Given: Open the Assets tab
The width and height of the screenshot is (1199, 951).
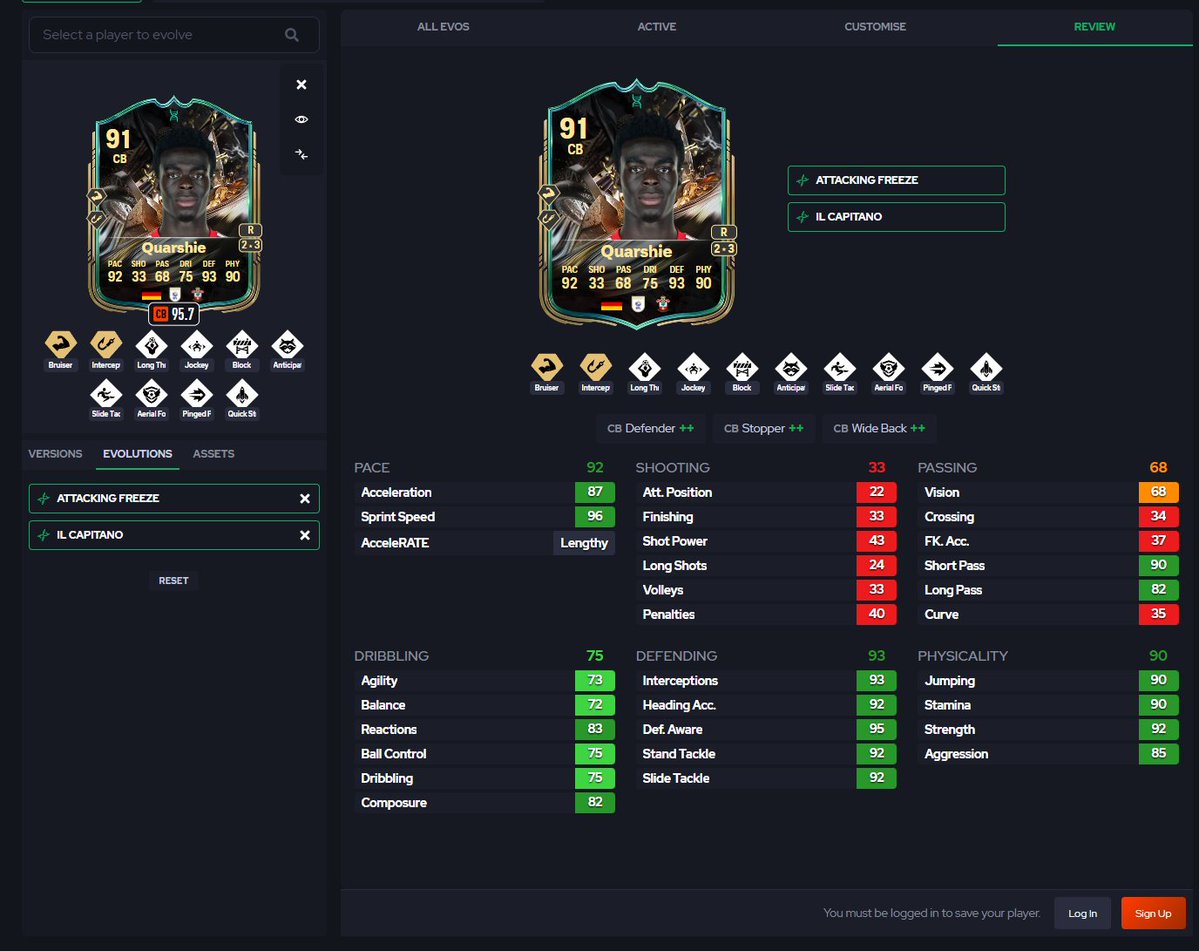Looking at the screenshot, I should [x=213, y=454].
